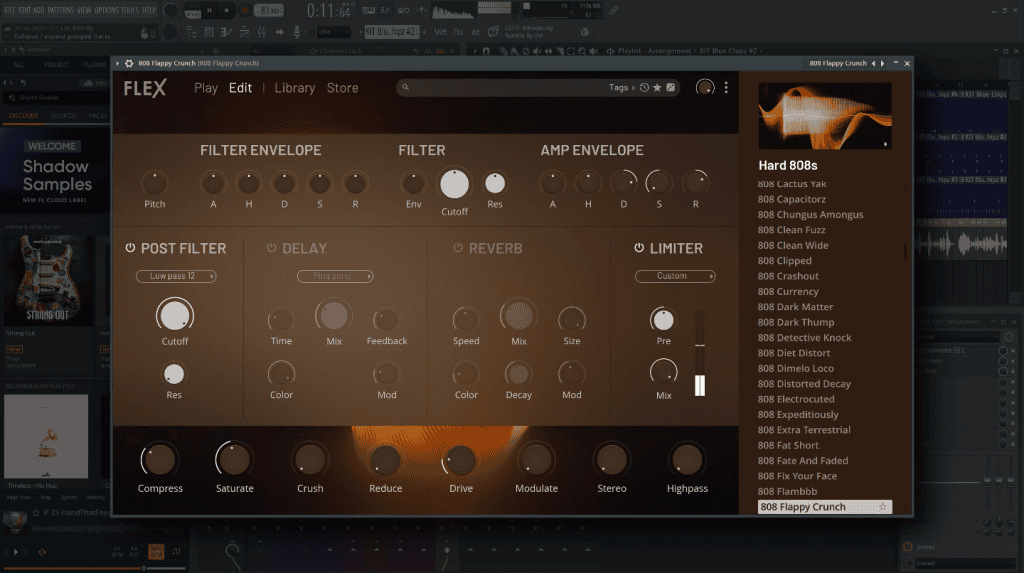
Task: Favorite the 808 Flappy Crunch preset star
Action: tap(883, 506)
